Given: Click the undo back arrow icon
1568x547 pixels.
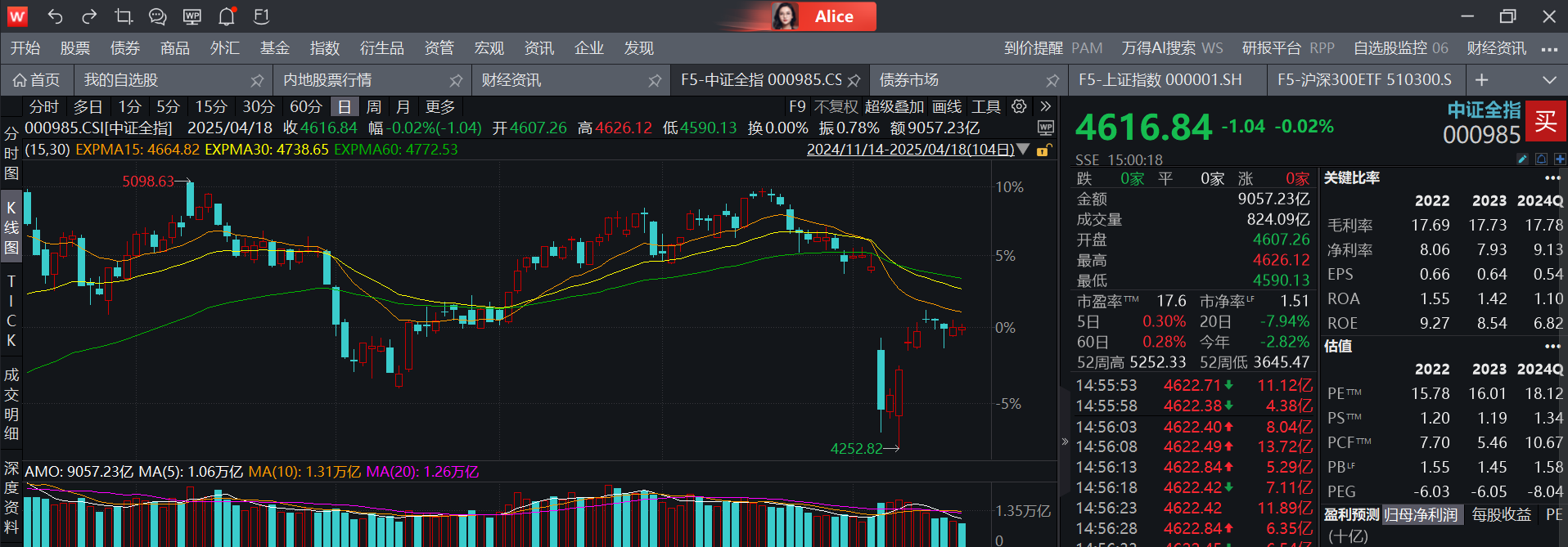Looking at the screenshot, I should (55, 16).
